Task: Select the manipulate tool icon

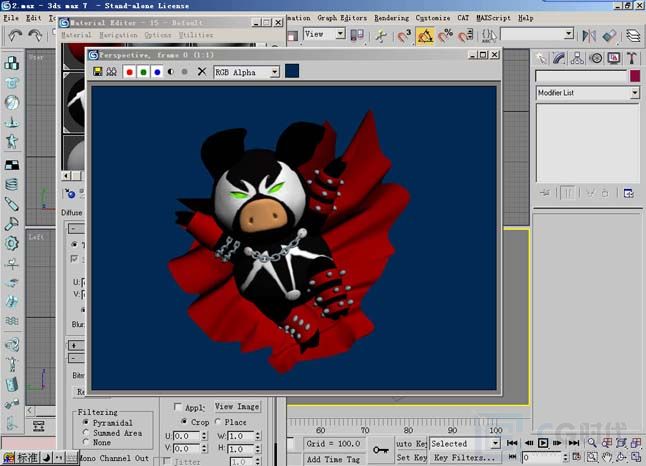Action: 381,36
